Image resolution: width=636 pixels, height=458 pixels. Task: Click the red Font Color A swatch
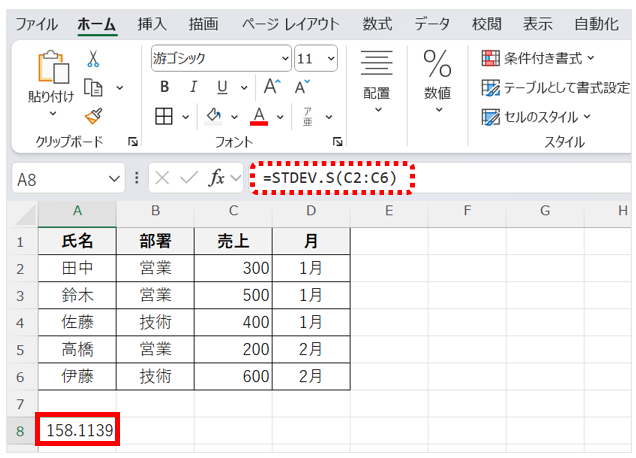point(259,116)
